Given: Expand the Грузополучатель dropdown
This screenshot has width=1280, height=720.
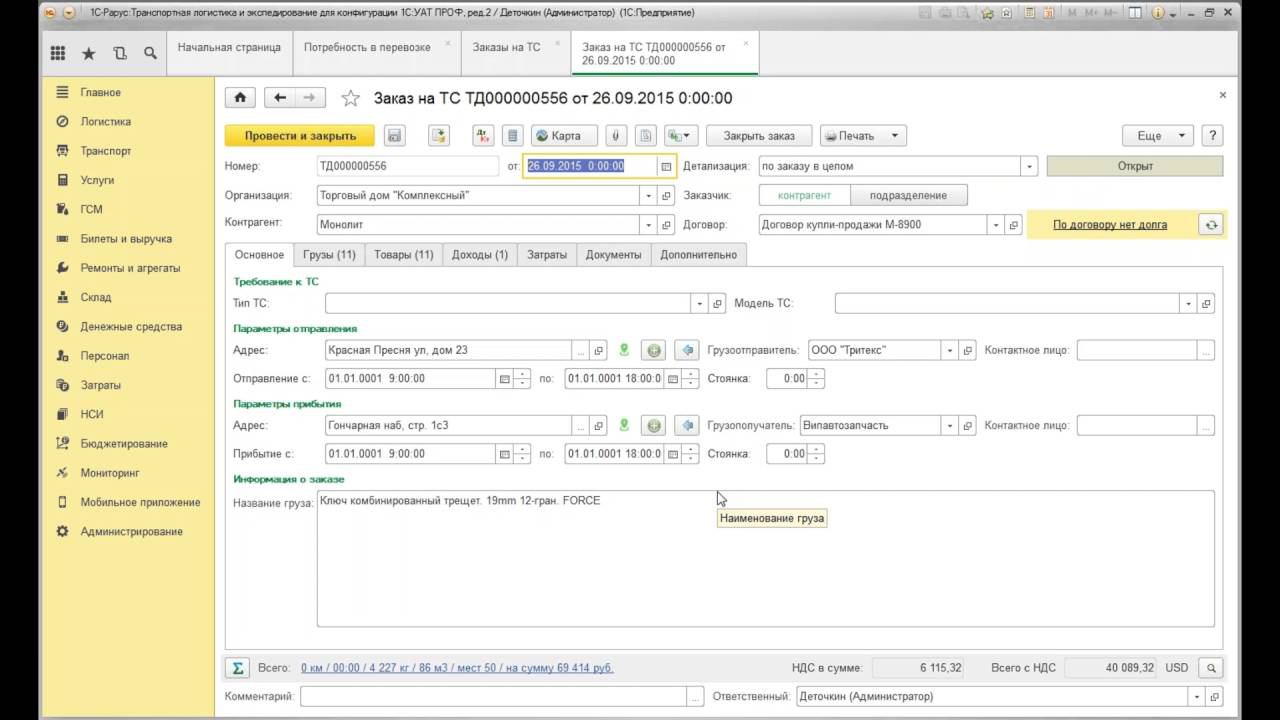Looking at the screenshot, I should 949,425.
